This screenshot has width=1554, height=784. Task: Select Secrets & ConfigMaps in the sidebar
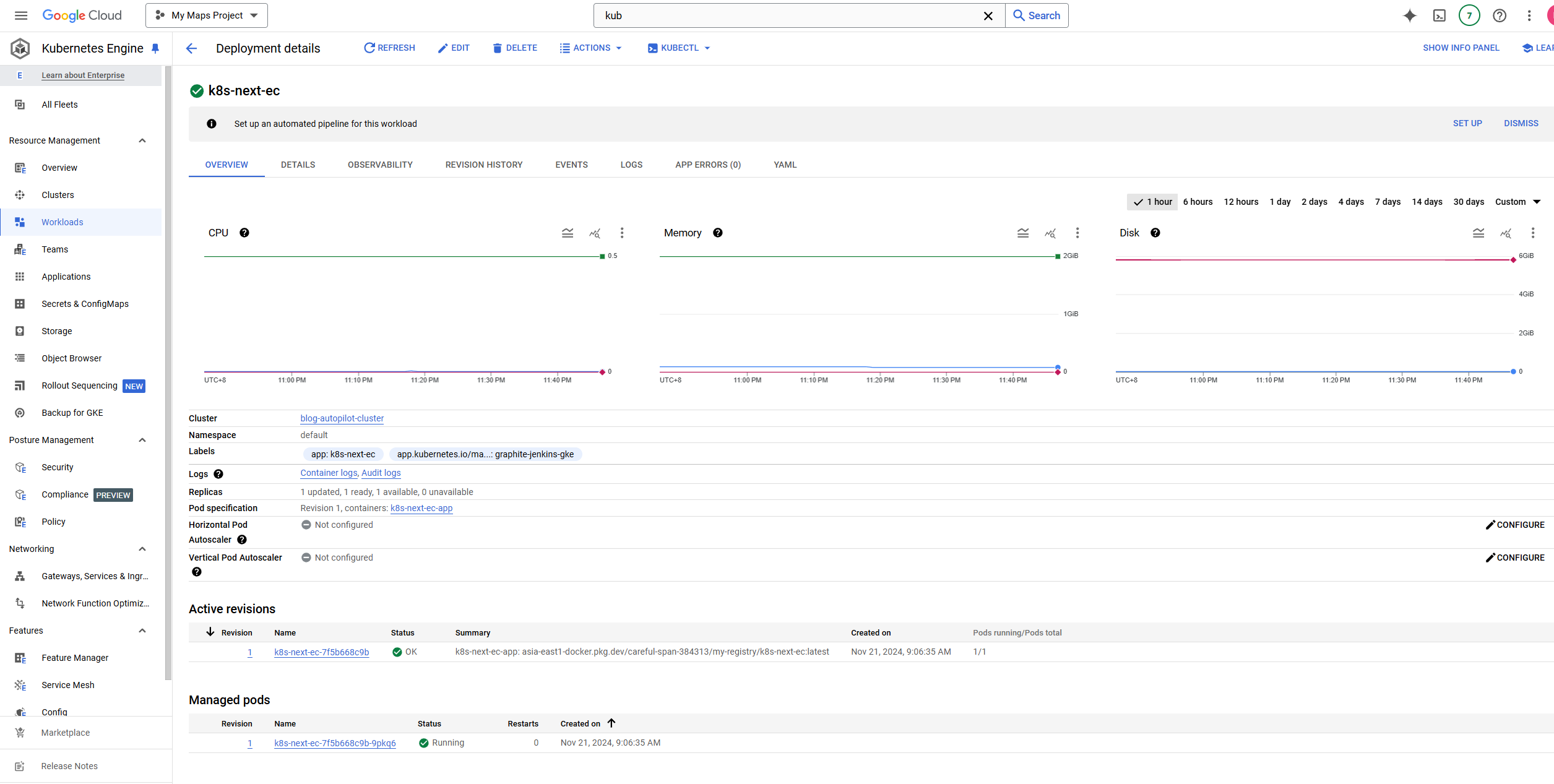coord(85,303)
